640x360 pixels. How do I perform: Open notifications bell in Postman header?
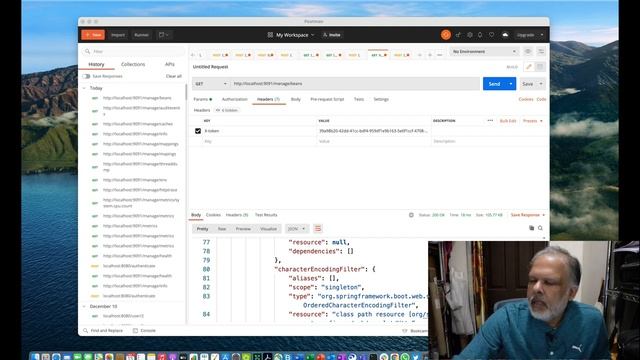pyautogui.click(x=480, y=35)
